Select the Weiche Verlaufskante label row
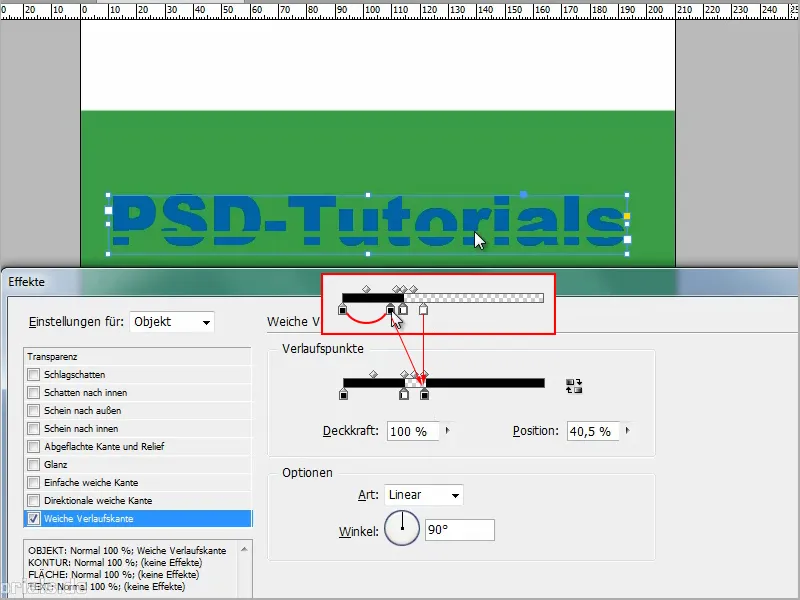This screenshot has height=600, width=800. pos(89,518)
